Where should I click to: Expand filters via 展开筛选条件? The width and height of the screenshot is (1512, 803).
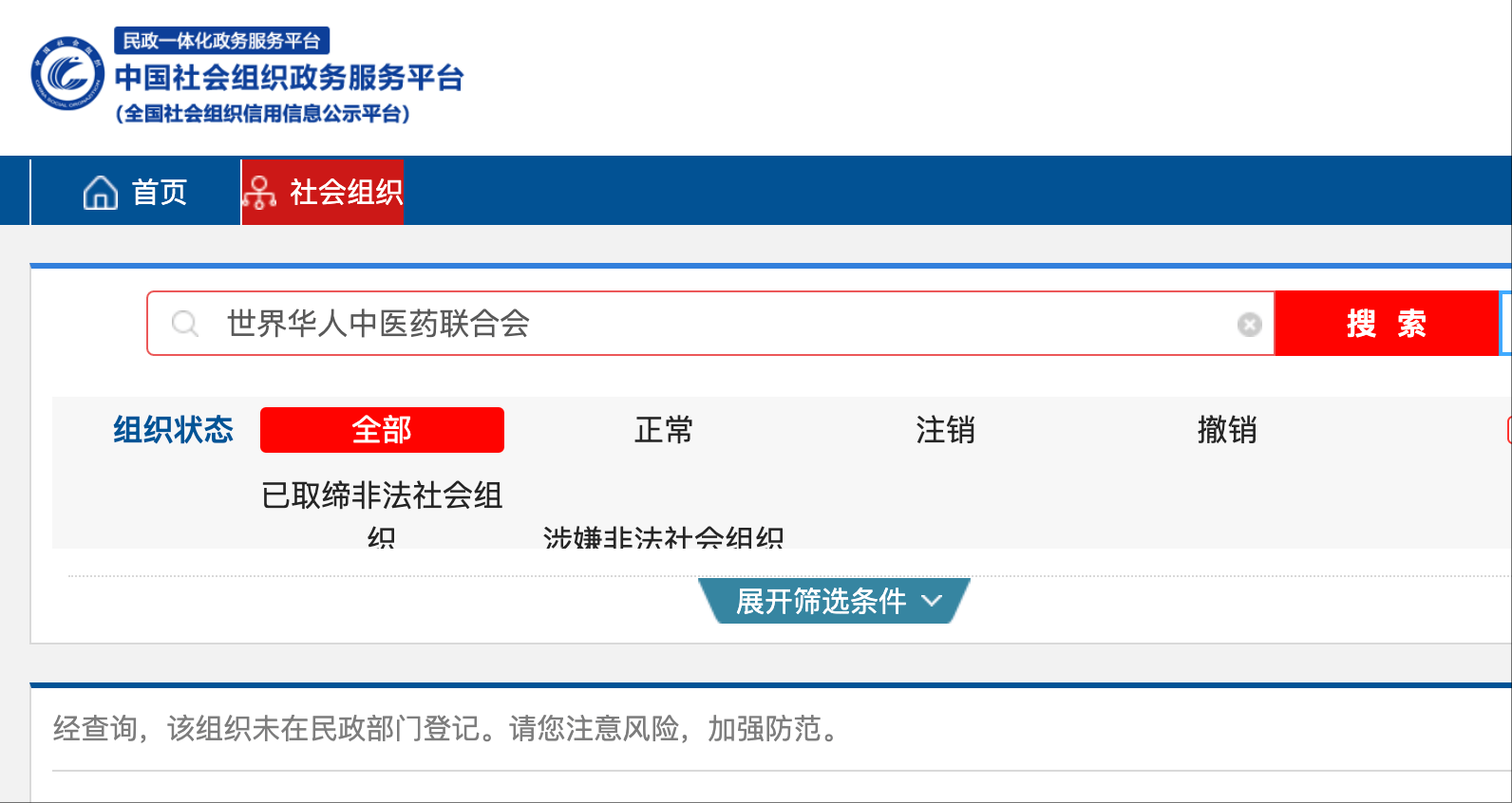point(834,601)
